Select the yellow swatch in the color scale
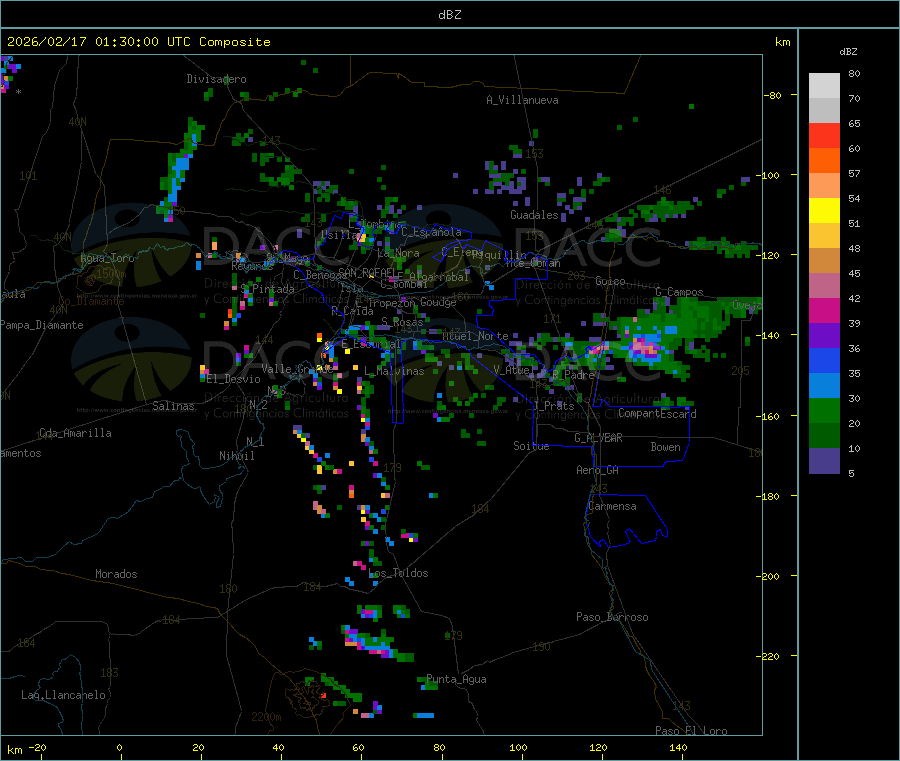This screenshot has height=761, width=900. [824, 210]
